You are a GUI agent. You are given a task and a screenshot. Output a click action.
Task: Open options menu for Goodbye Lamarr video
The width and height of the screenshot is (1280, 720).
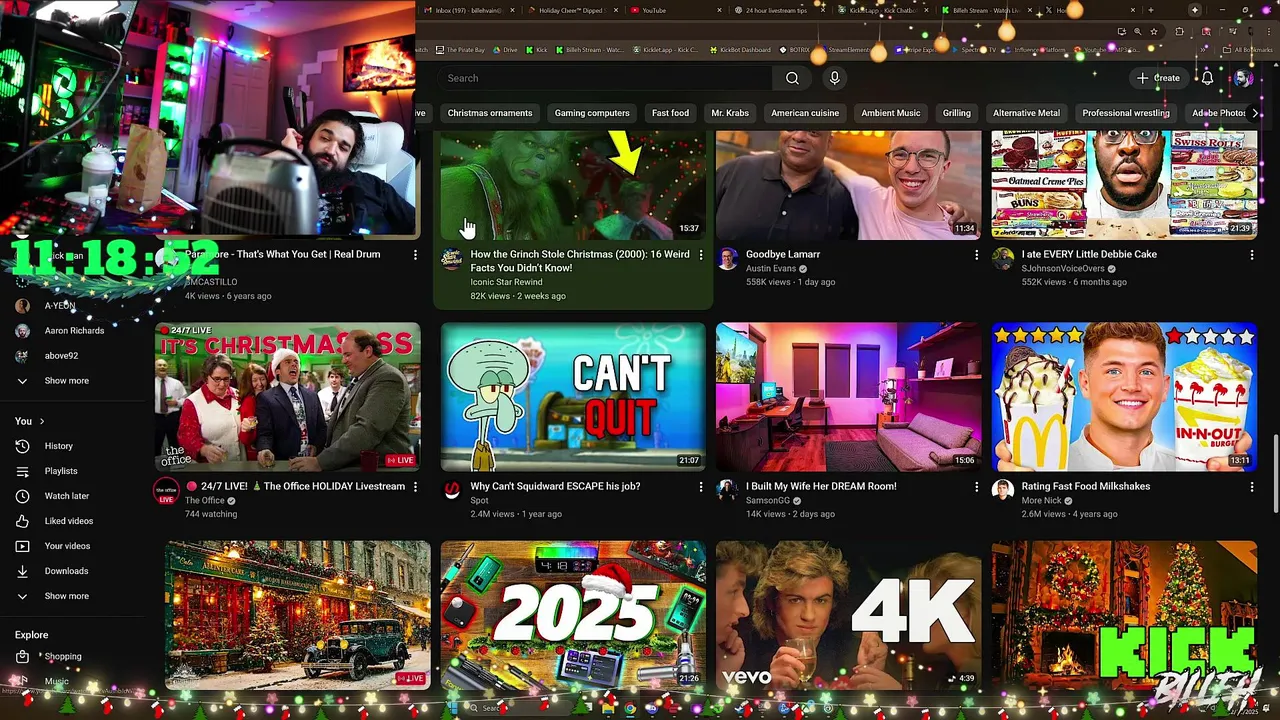(x=977, y=255)
